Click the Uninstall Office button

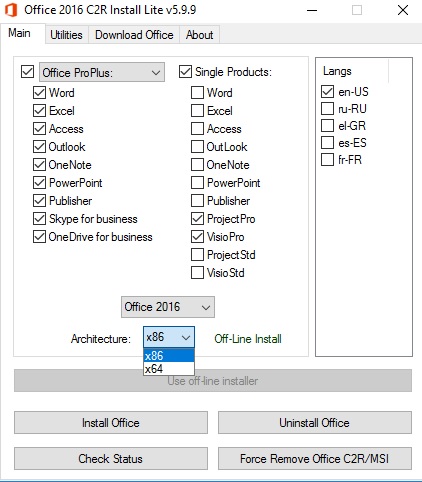pos(315,423)
